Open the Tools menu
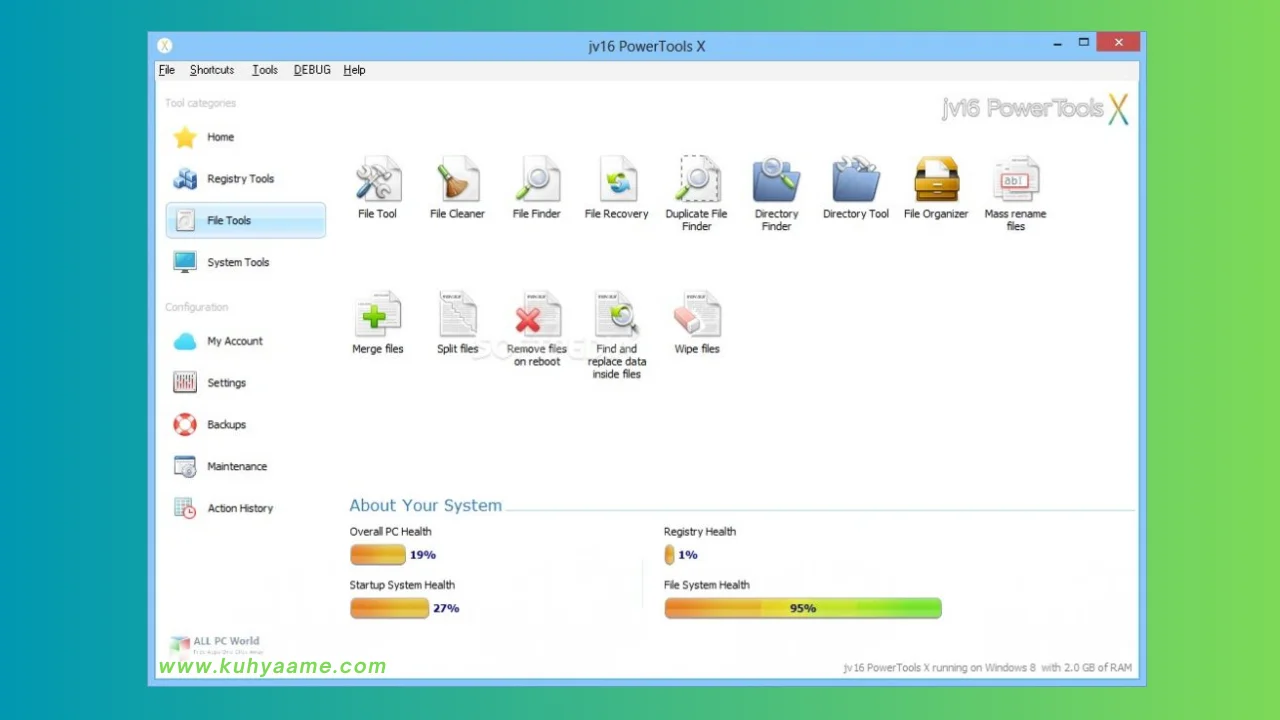Screen dimensions: 1280x720 pos(265,70)
